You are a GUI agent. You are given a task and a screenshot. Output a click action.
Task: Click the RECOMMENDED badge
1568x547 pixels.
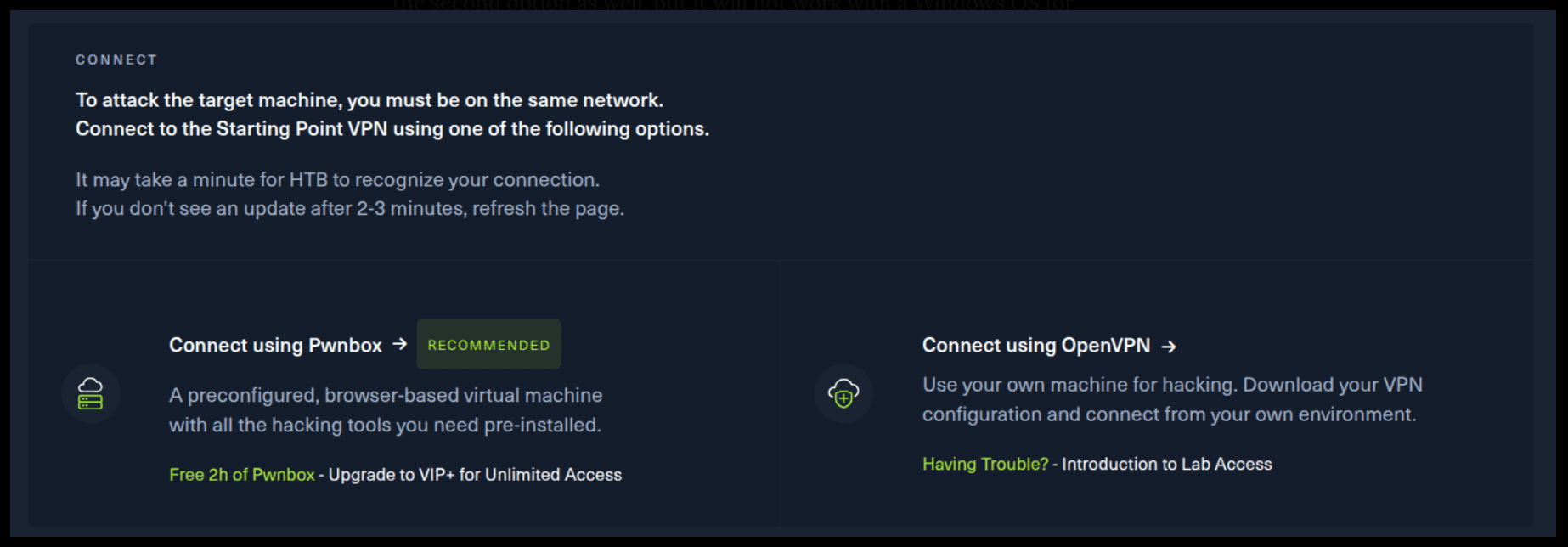tap(488, 344)
